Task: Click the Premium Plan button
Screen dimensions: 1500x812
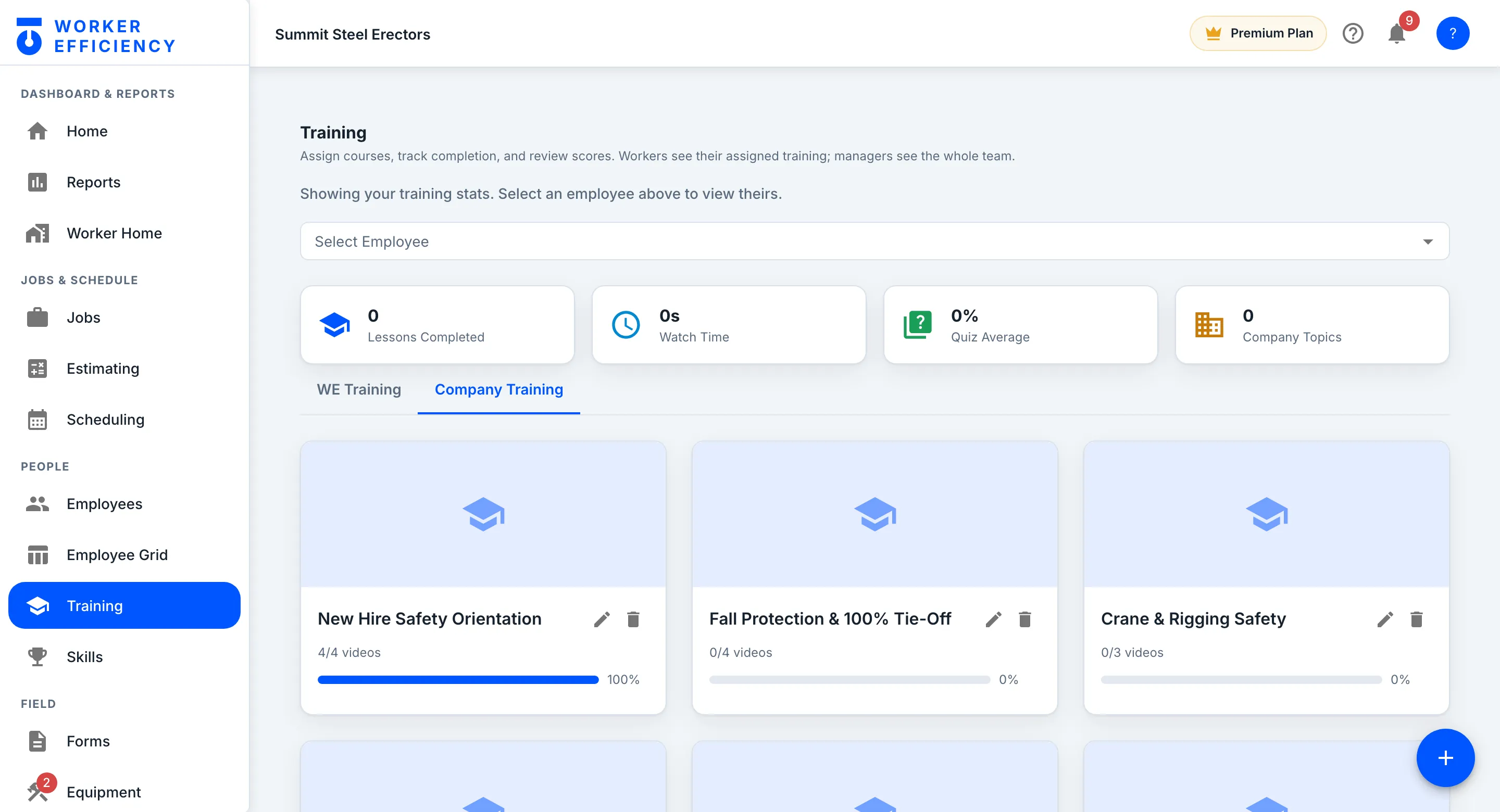Action: click(1258, 34)
